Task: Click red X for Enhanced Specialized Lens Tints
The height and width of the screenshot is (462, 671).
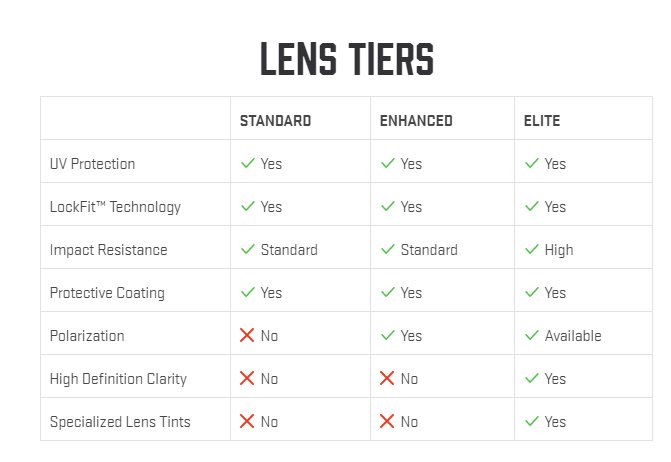Action: (x=387, y=421)
